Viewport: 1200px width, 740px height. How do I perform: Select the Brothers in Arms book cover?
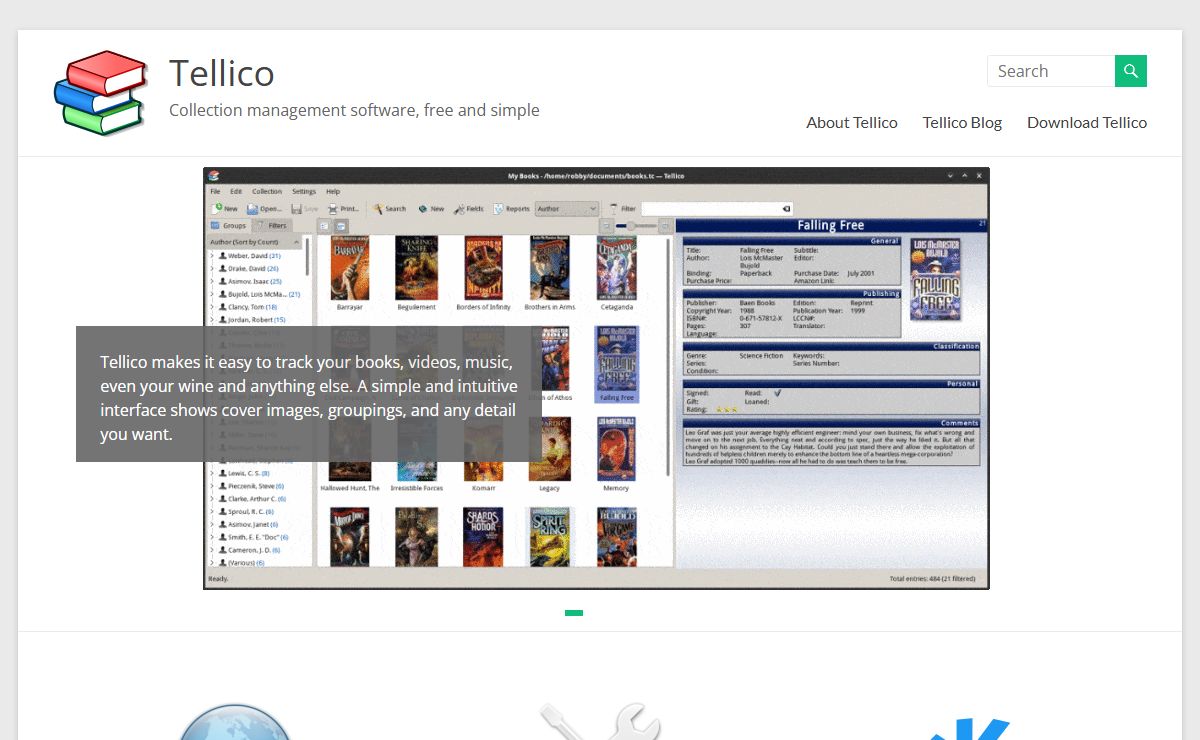click(550, 268)
